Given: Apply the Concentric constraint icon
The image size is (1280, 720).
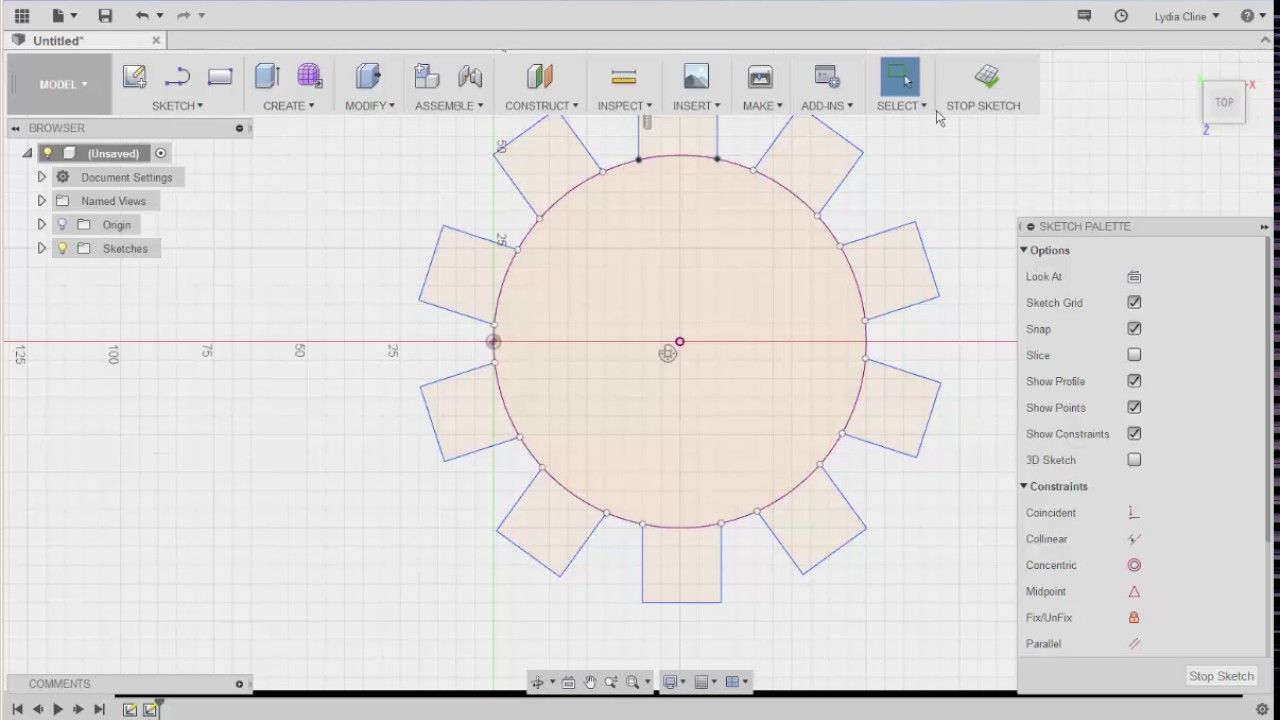Looking at the screenshot, I should (x=1134, y=566).
